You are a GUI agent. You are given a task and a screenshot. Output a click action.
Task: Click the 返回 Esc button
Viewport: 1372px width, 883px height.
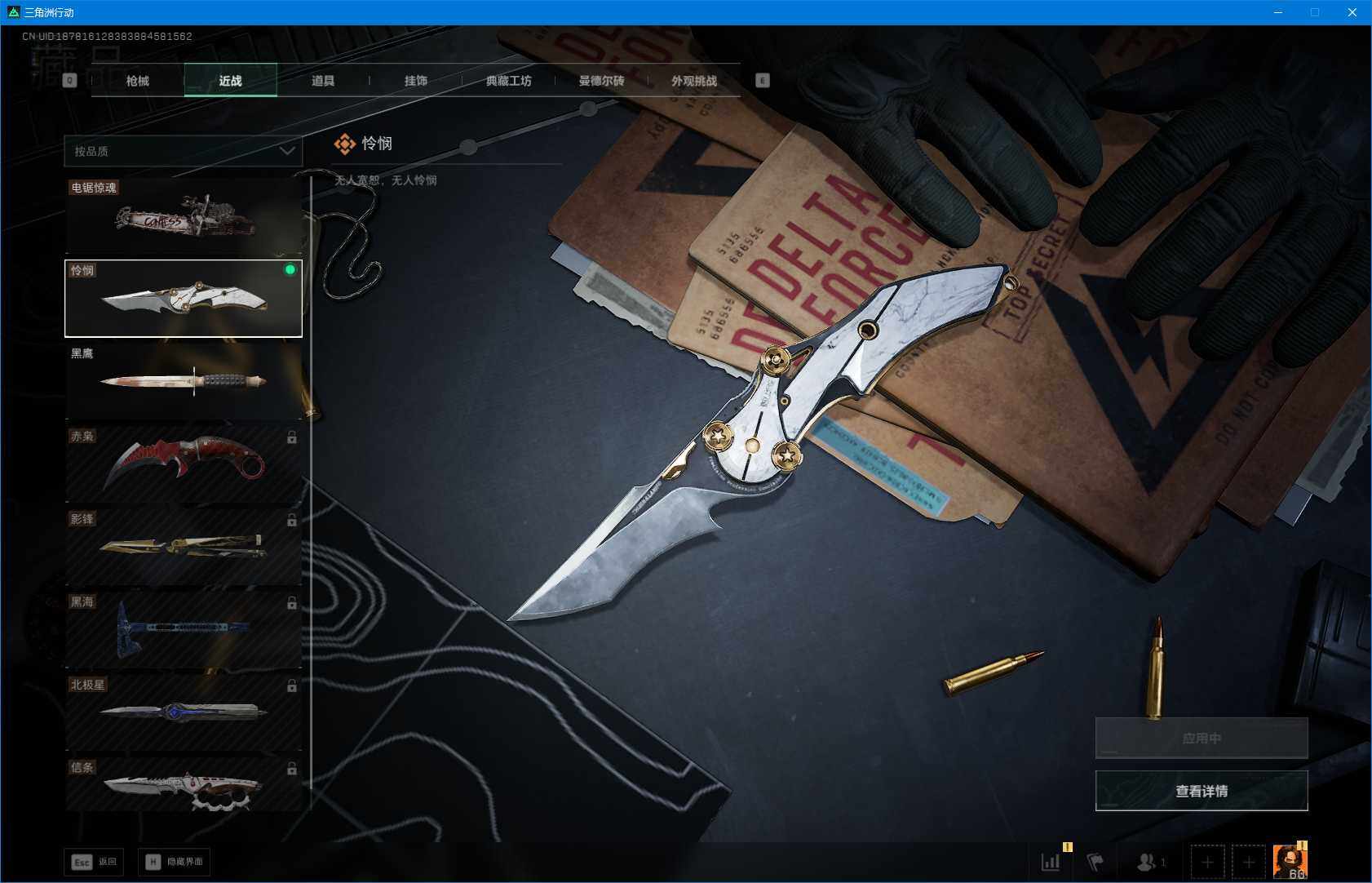[x=94, y=862]
